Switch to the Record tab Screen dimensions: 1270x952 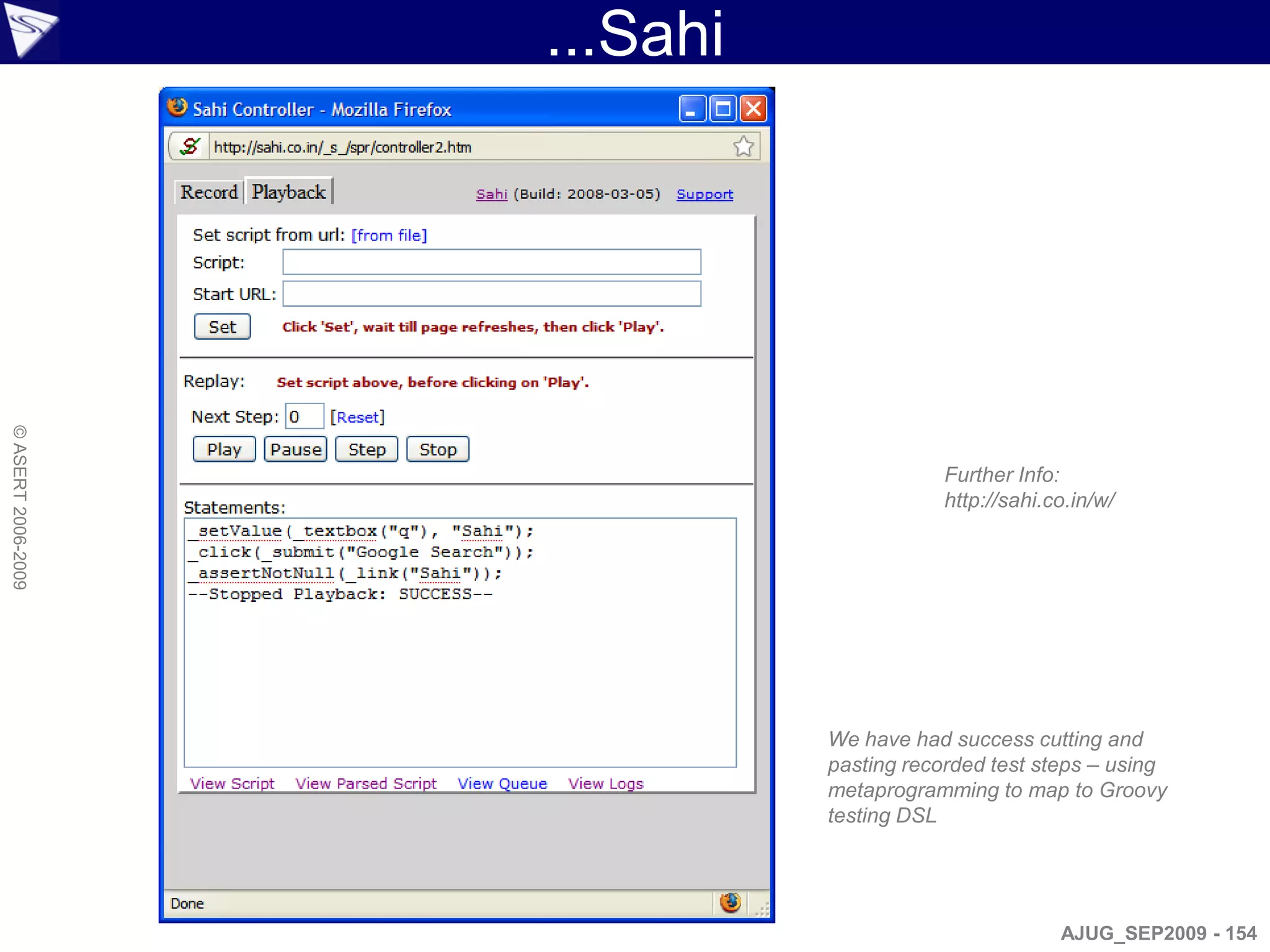(209, 192)
